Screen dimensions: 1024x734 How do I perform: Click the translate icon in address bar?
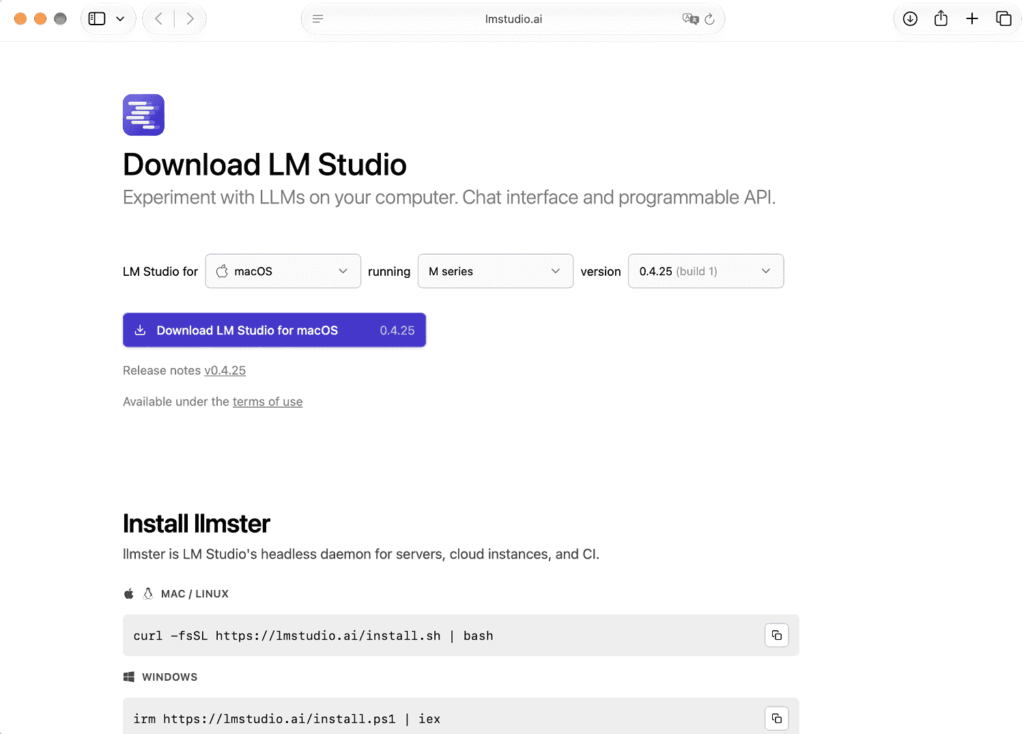pyautogui.click(x=690, y=19)
